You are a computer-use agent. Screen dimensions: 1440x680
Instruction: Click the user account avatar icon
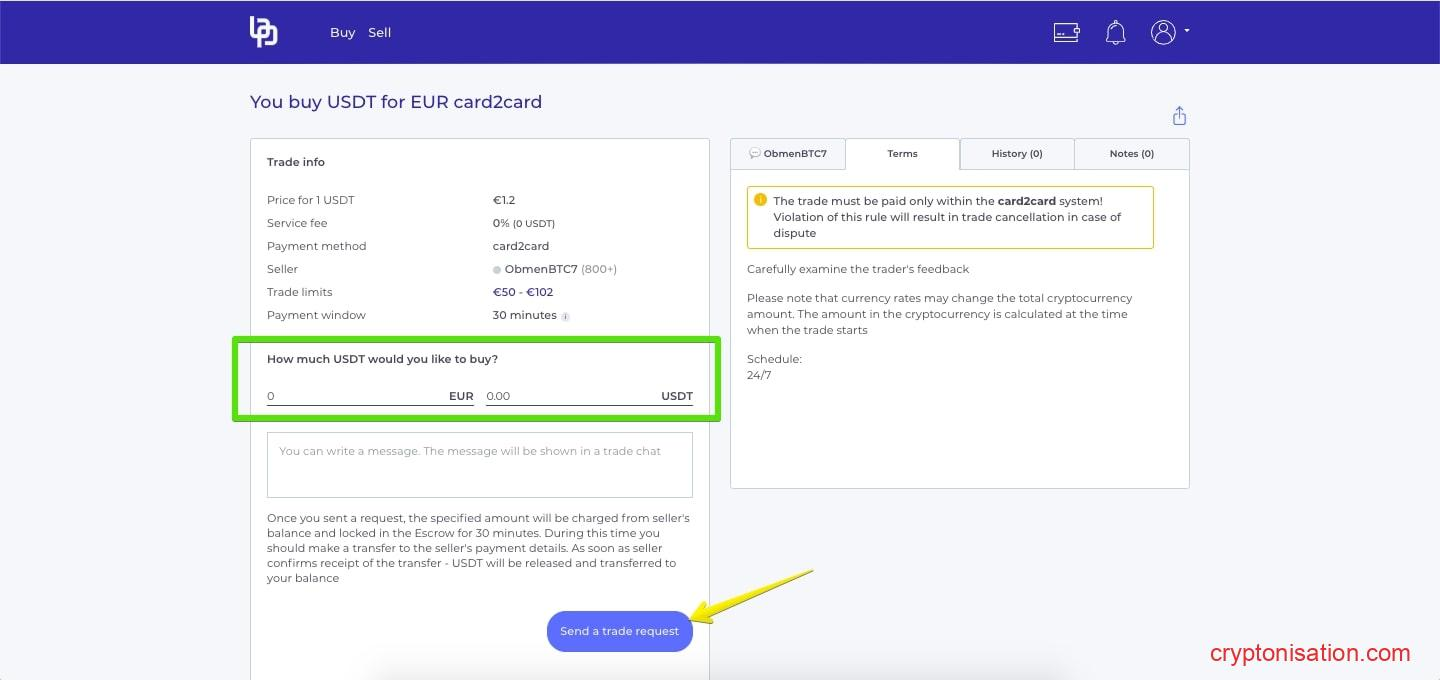[1162, 32]
